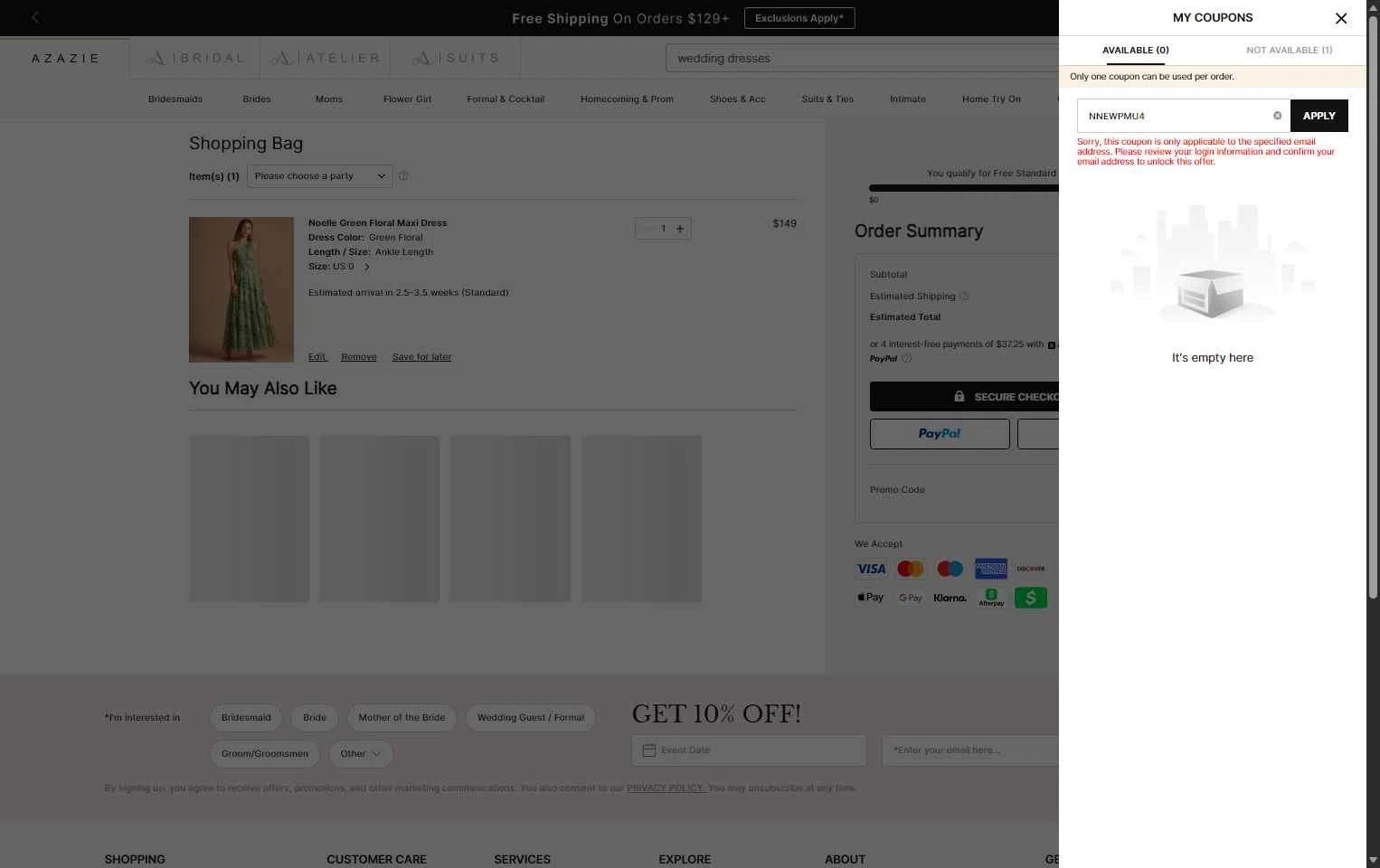1380x868 pixels.
Task: Open the Please choose a party dropdown
Action: coord(320,176)
